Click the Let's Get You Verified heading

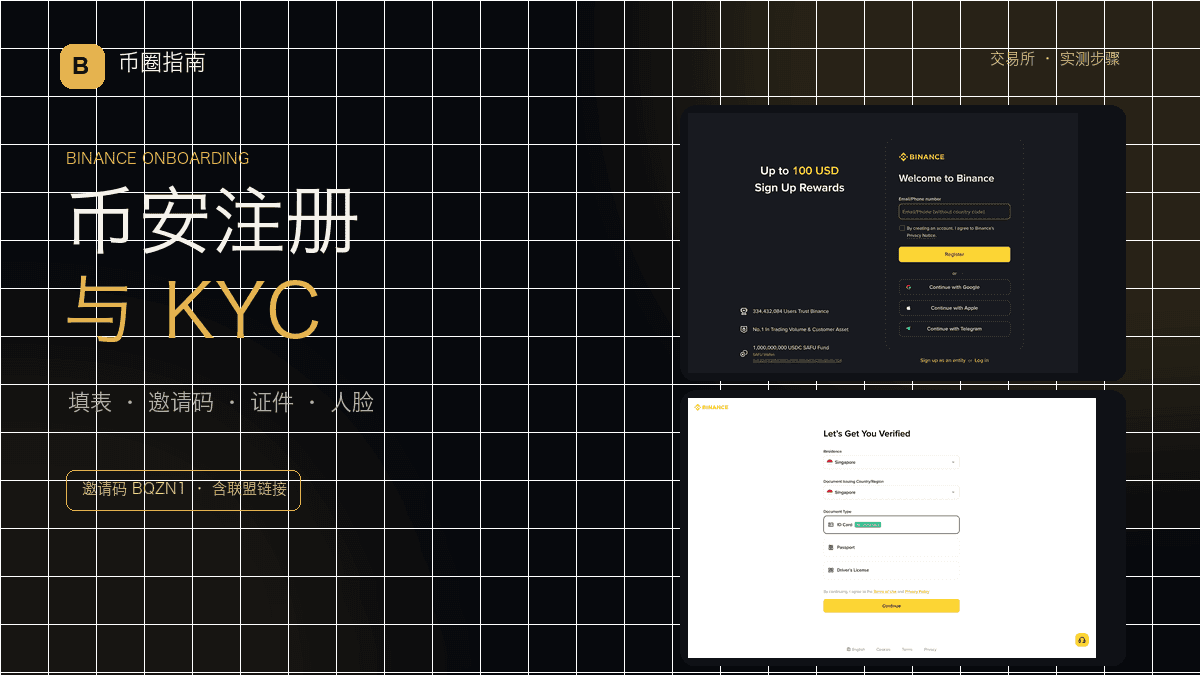point(867,434)
